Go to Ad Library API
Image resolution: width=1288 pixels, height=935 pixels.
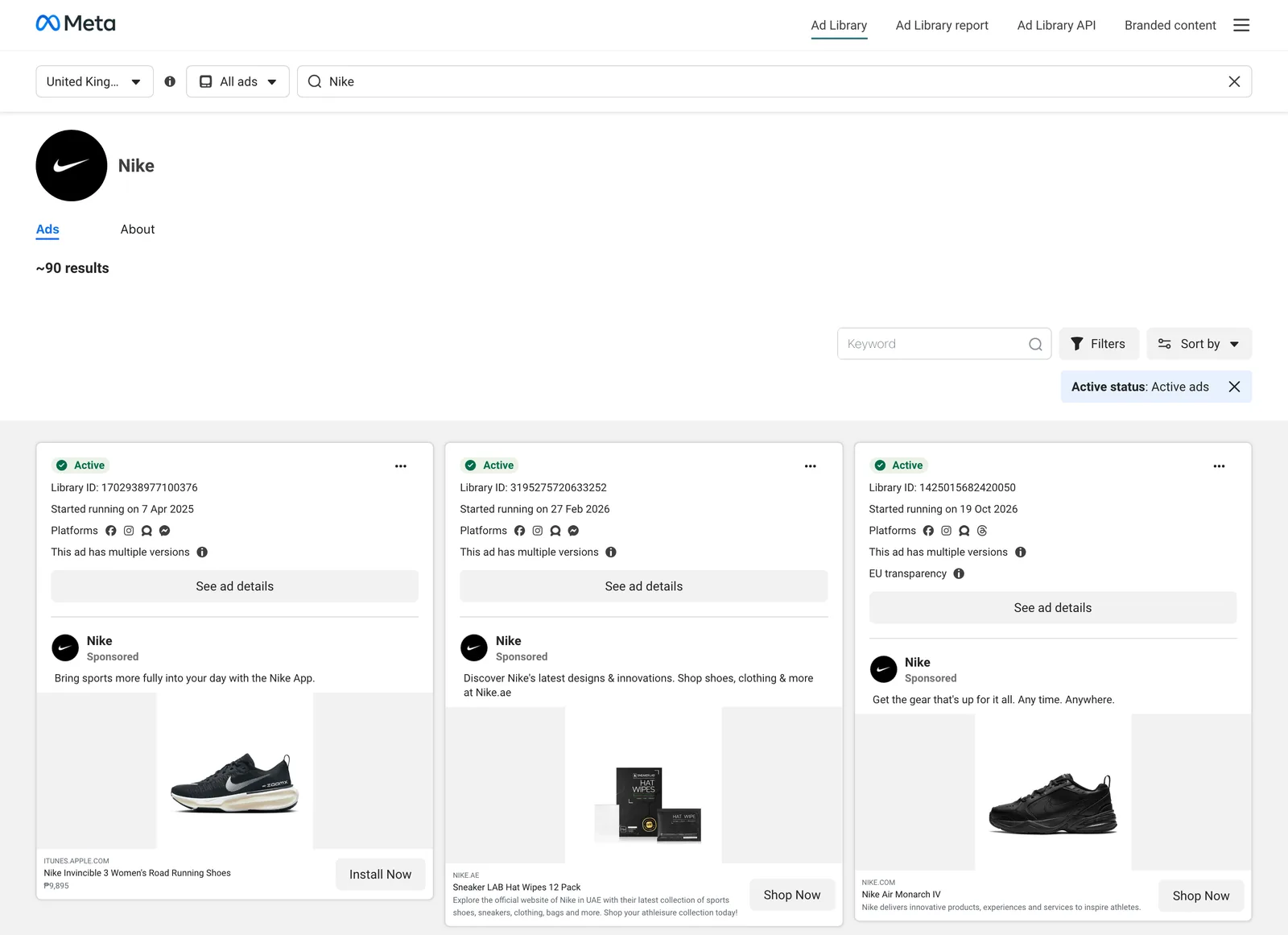(1056, 25)
